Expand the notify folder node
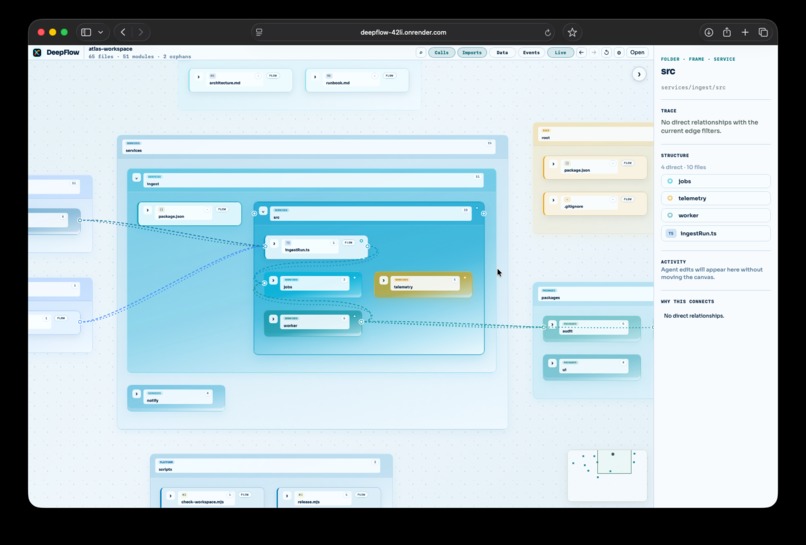The width and height of the screenshot is (806, 545). click(137, 394)
